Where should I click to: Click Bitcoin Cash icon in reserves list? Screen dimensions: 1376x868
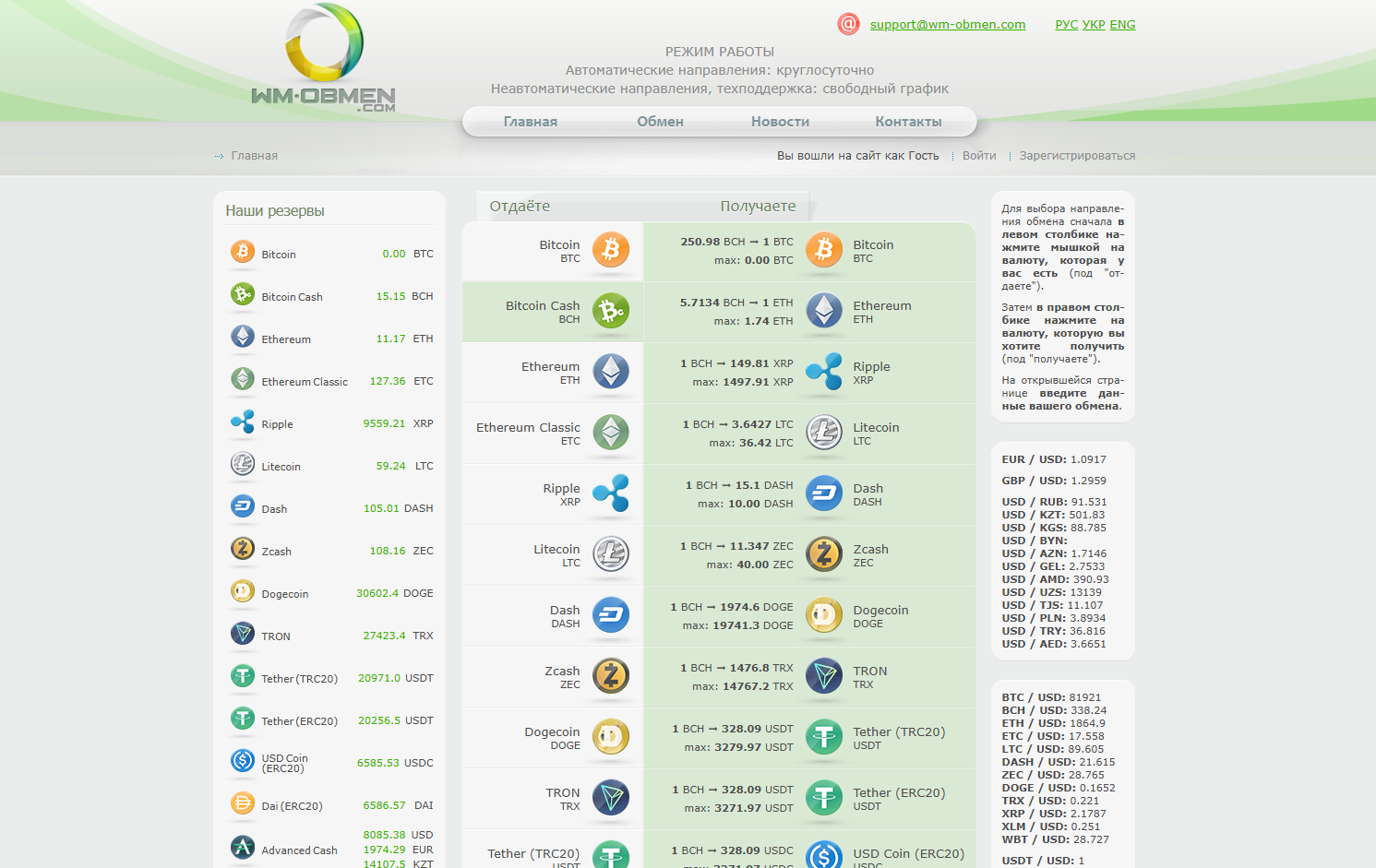[243, 294]
